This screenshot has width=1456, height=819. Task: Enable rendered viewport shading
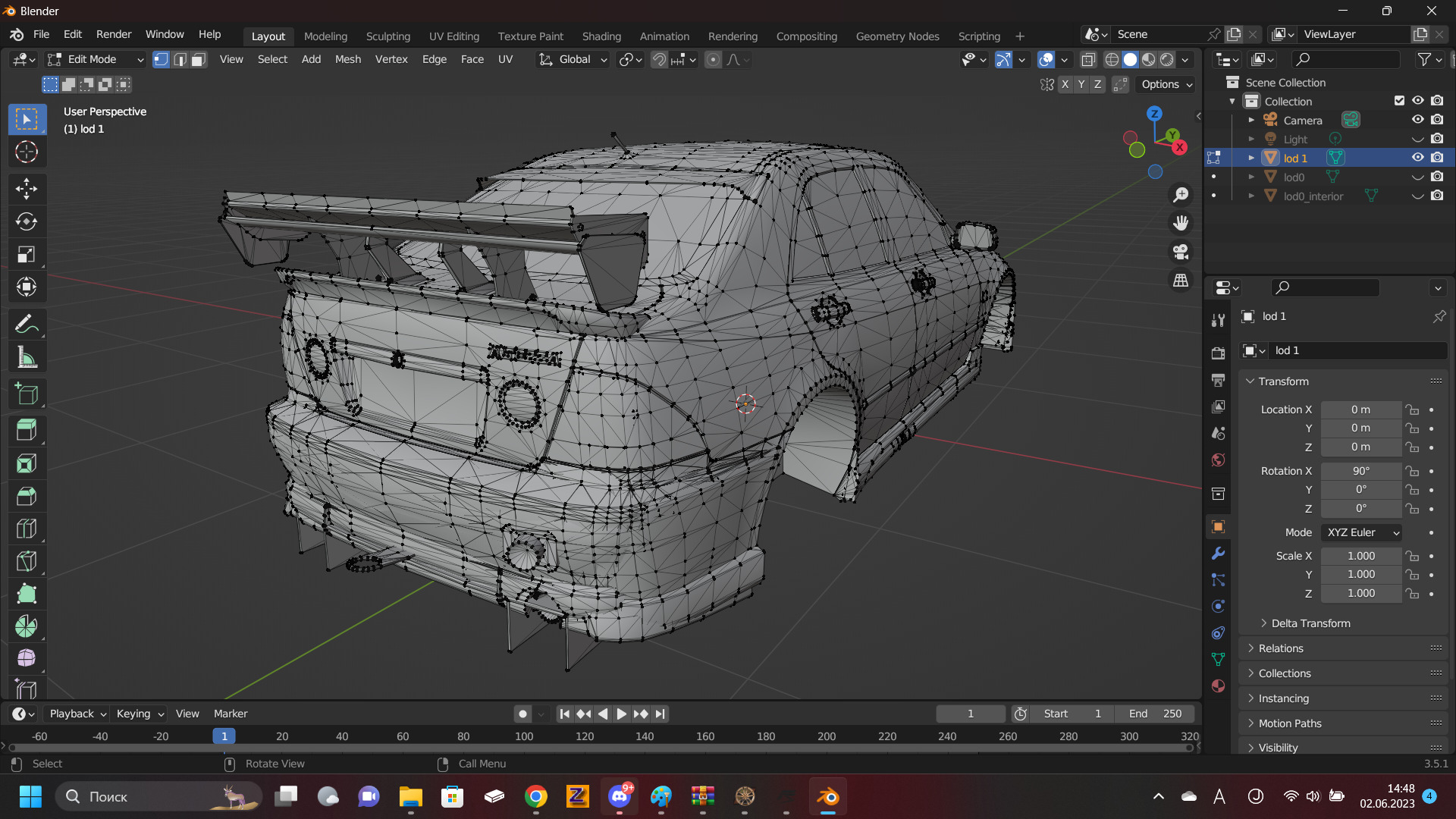tap(1167, 60)
